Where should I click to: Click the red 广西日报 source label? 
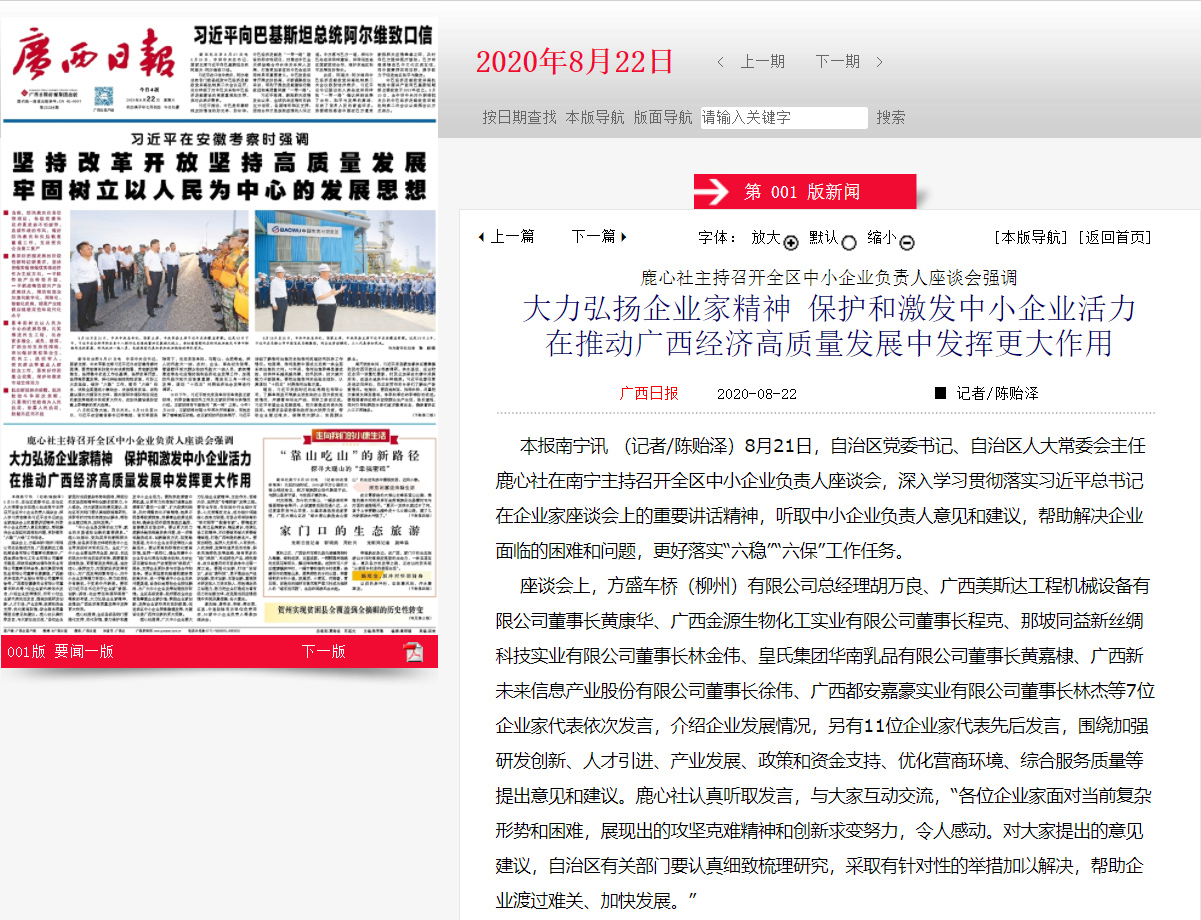pyautogui.click(x=649, y=393)
